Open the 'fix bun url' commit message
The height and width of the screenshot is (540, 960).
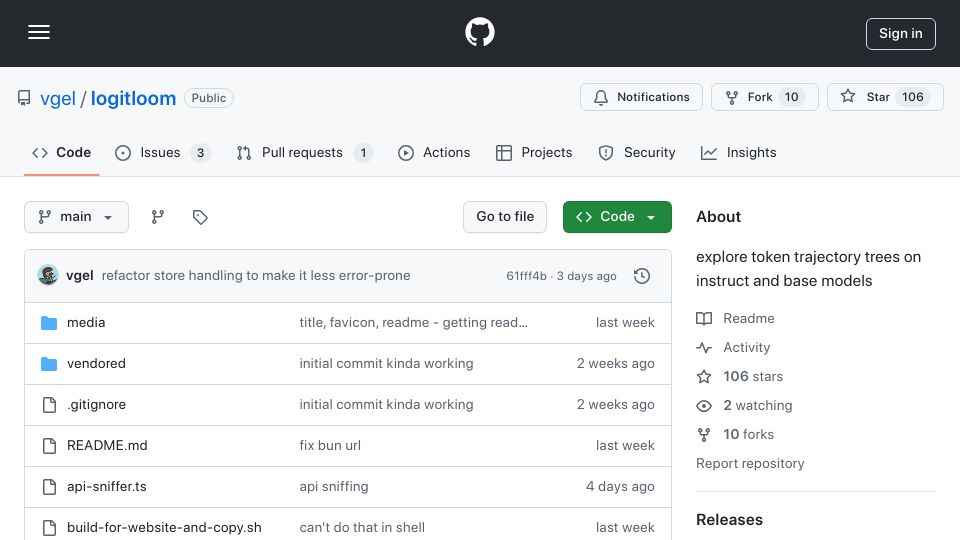coord(330,446)
